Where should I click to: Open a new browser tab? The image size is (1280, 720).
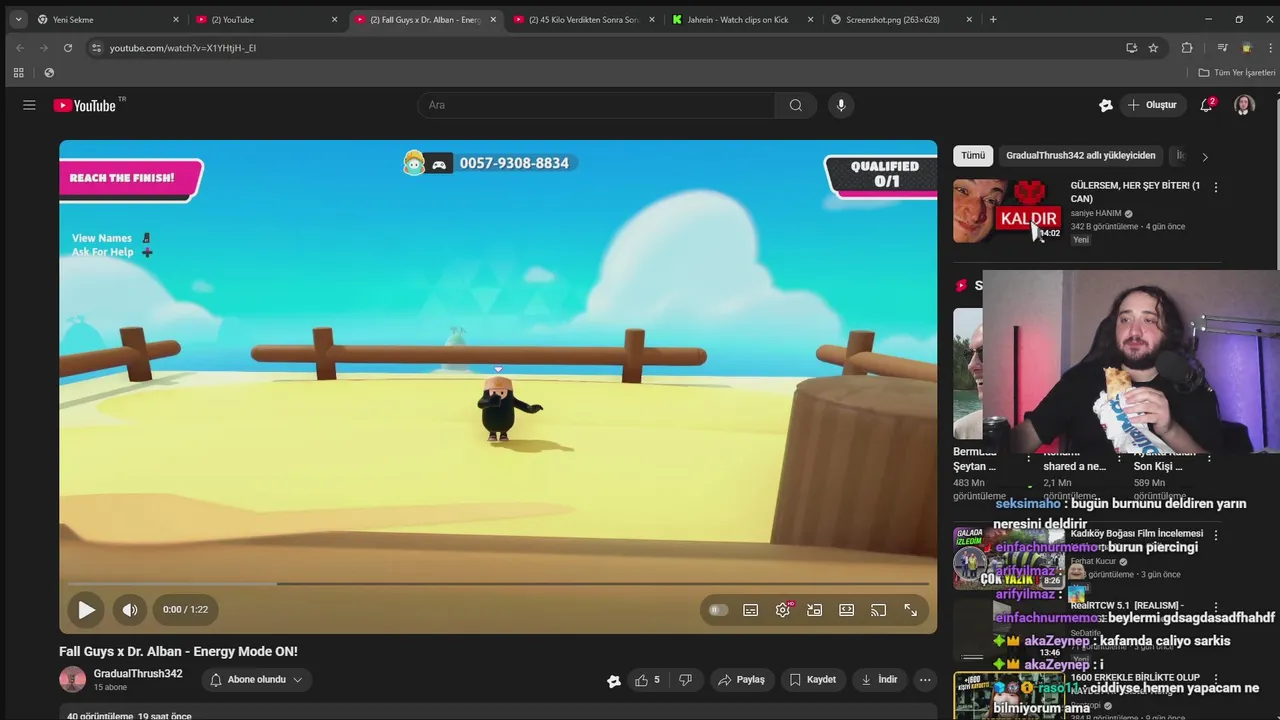993,19
